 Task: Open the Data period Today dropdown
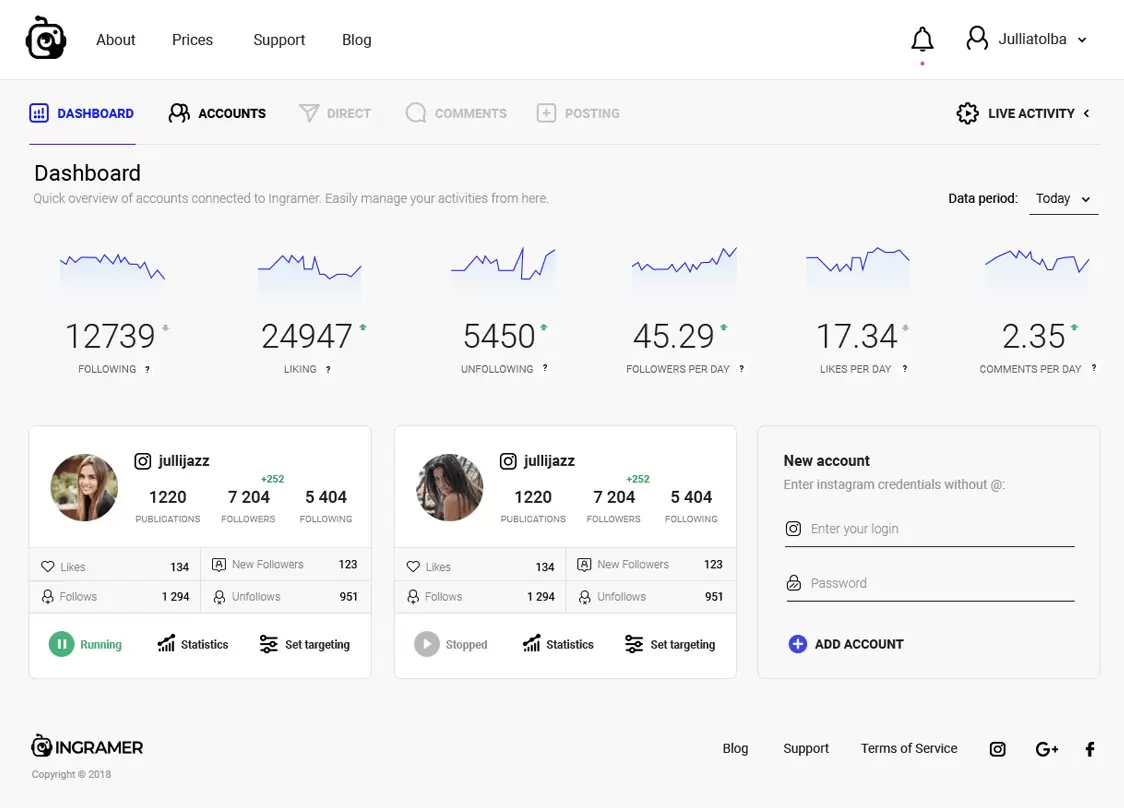[x=1063, y=199]
